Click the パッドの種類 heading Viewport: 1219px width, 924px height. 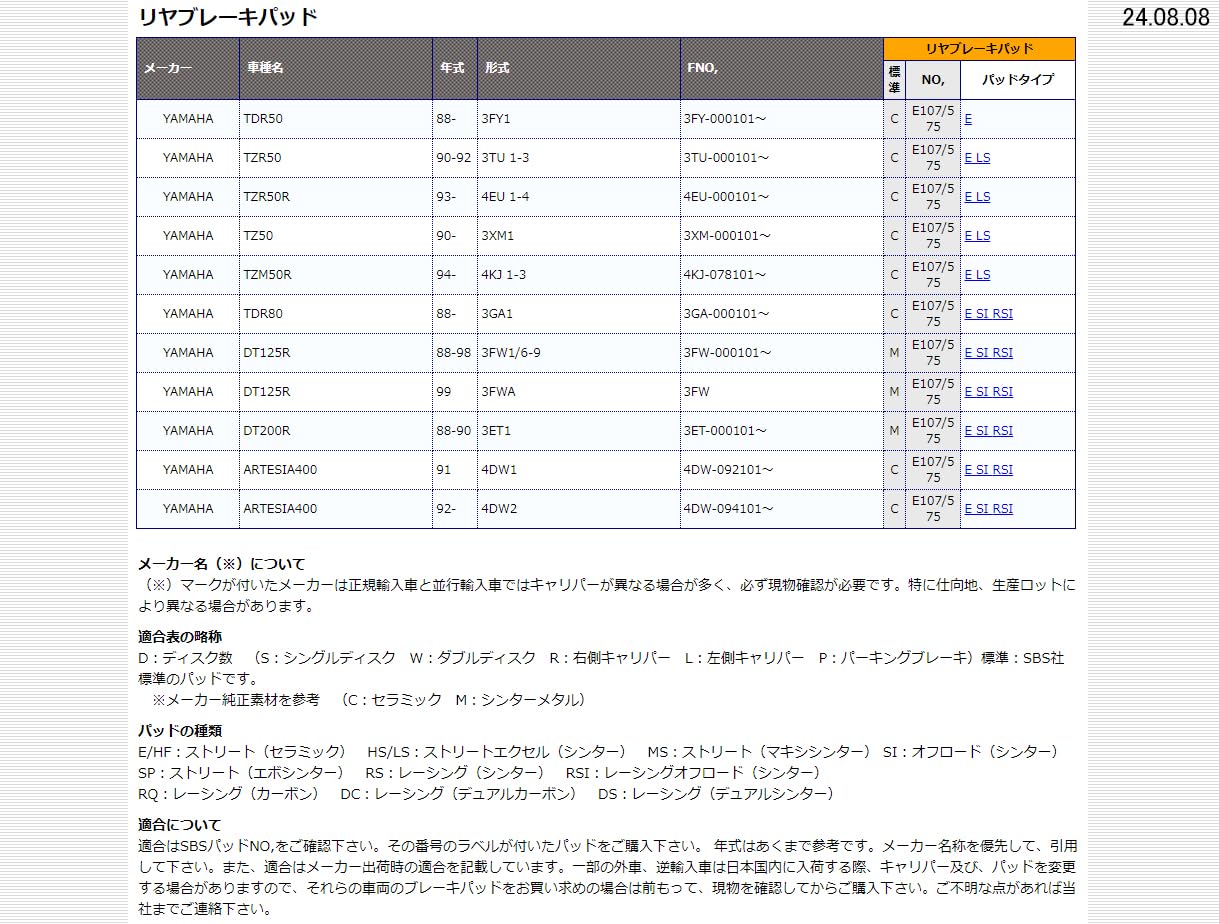[180, 730]
